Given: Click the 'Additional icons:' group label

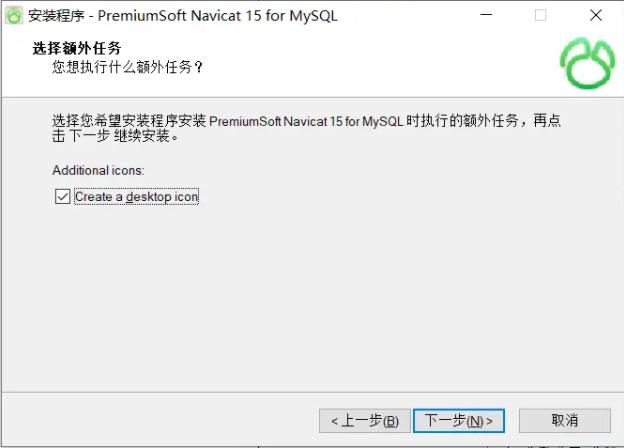Looking at the screenshot, I should point(98,170).
